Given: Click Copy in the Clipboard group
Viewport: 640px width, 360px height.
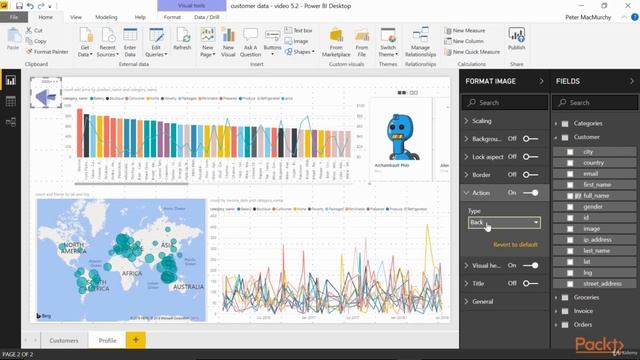Looking at the screenshot, I should (x=36, y=41).
